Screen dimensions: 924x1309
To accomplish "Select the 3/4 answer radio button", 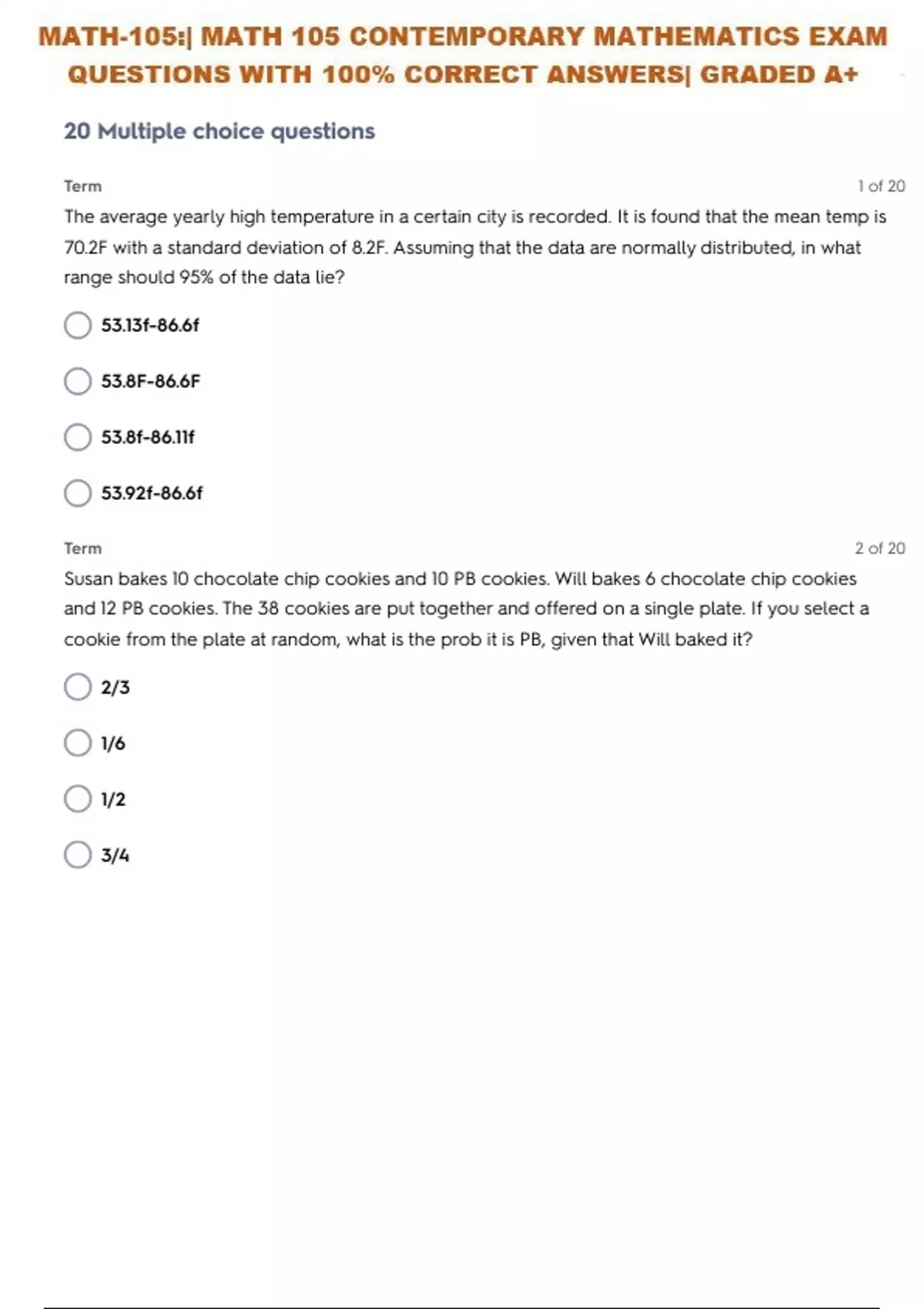I will (x=78, y=855).
